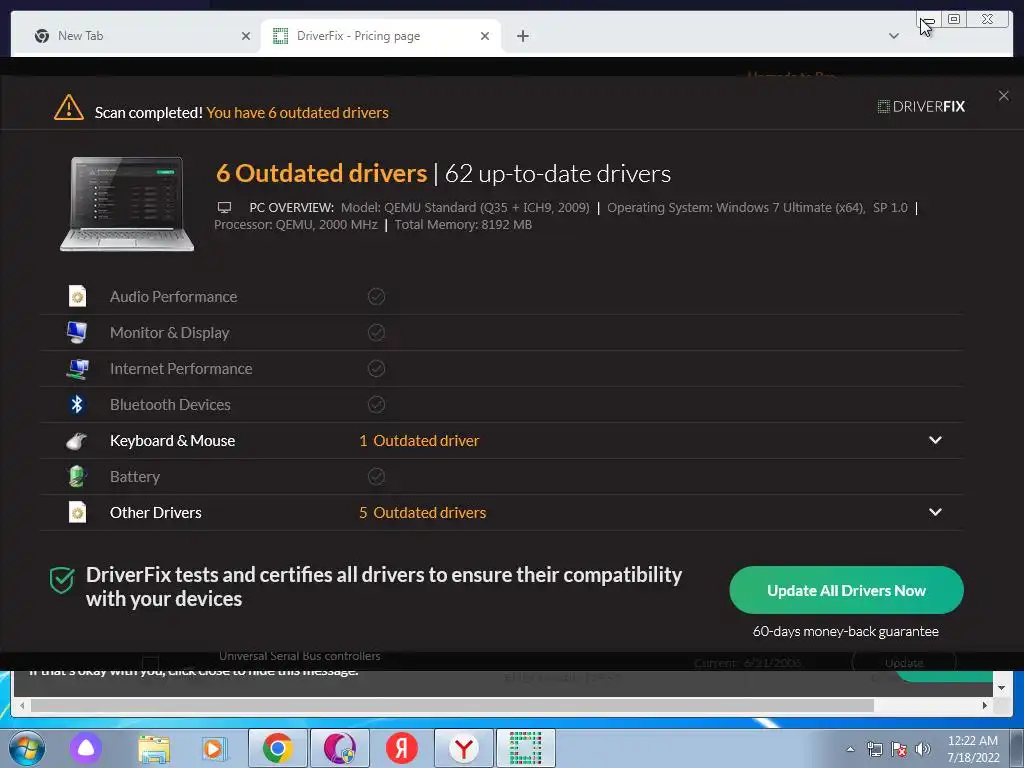Click the volume speaker tray icon

(923, 749)
